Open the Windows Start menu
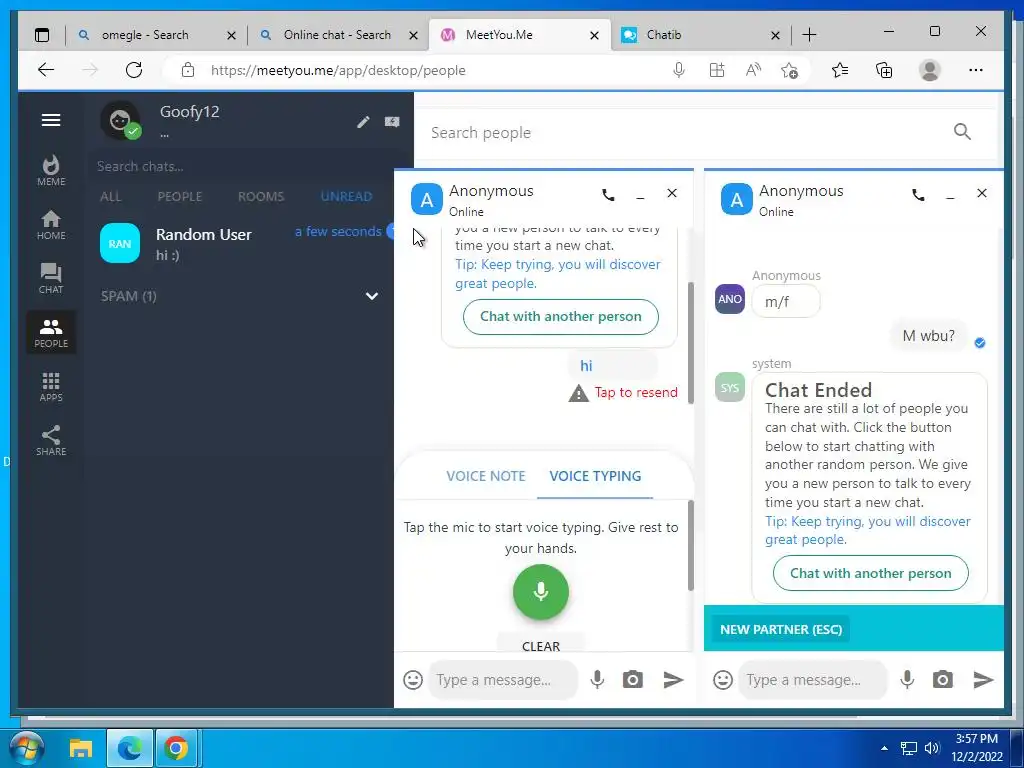The image size is (1024, 768). [x=27, y=748]
